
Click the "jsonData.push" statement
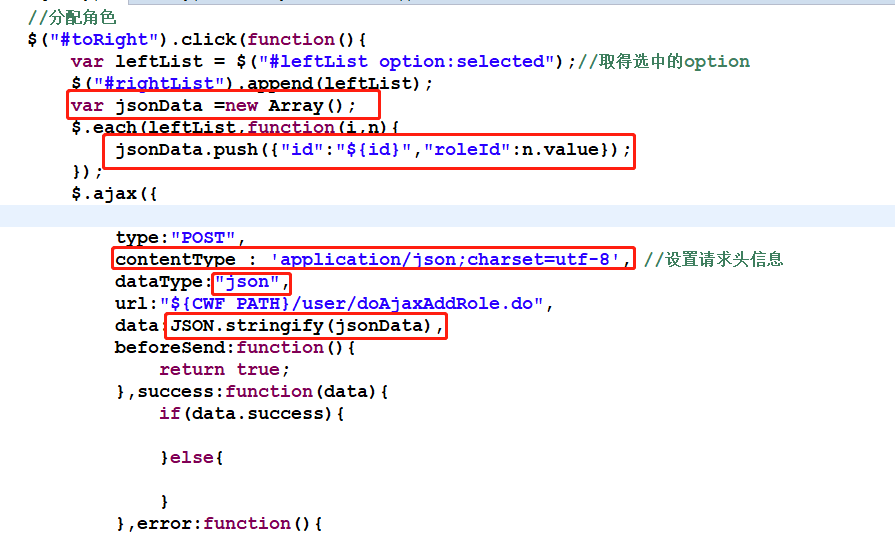pos(370,150)
